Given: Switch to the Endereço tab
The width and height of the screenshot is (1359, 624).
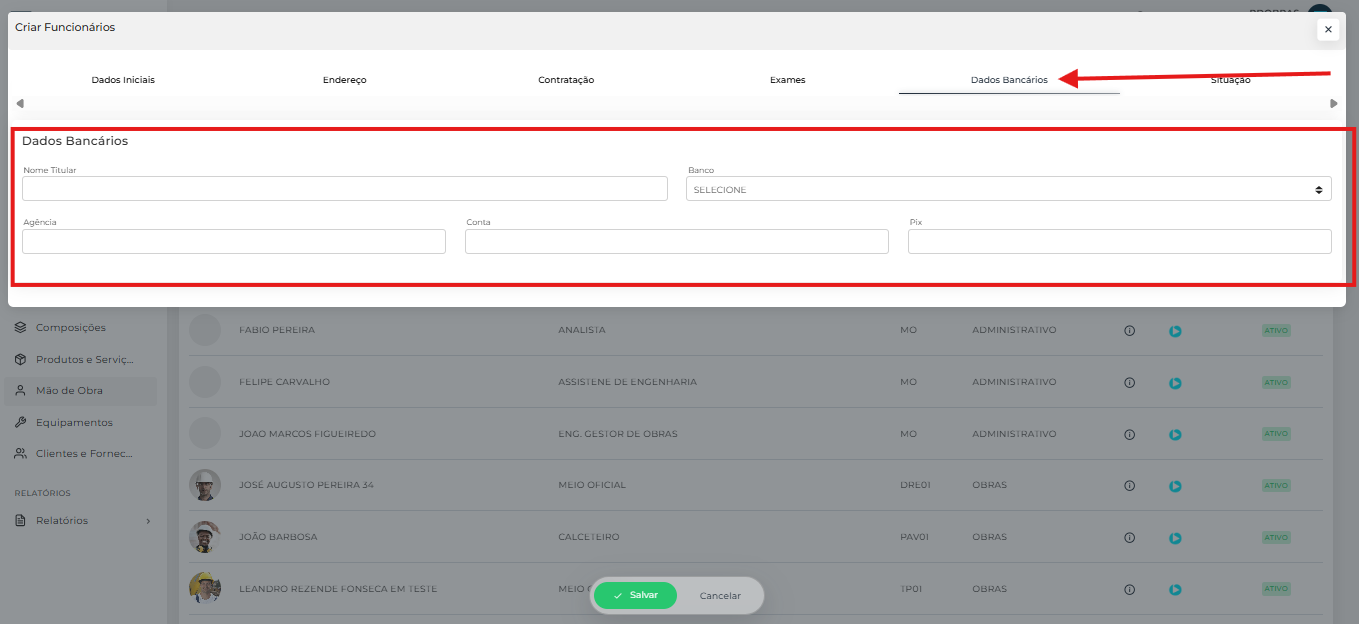Looking at the screenshot, I should click(x=344, y=80).
